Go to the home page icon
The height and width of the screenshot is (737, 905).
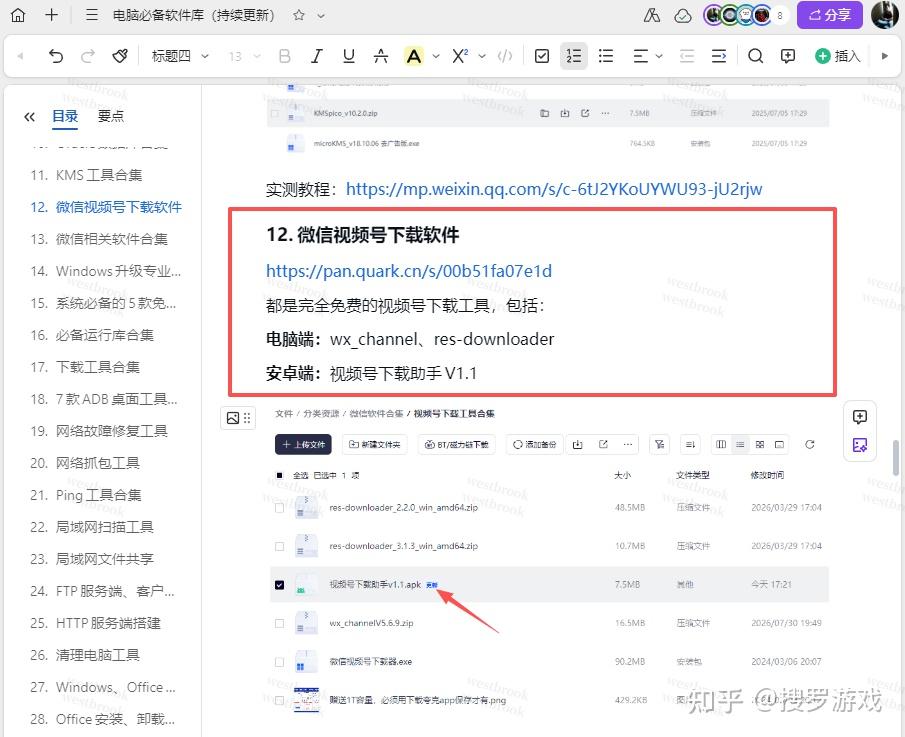18,15
